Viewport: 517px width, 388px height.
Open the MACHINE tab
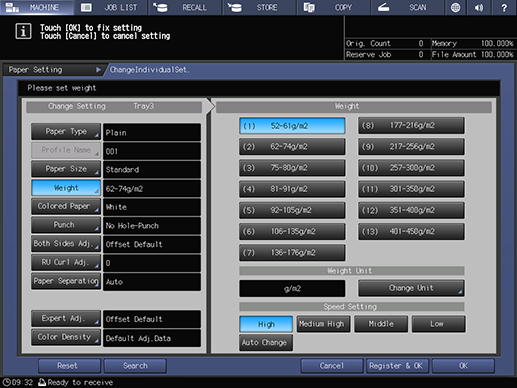[37, 7]
